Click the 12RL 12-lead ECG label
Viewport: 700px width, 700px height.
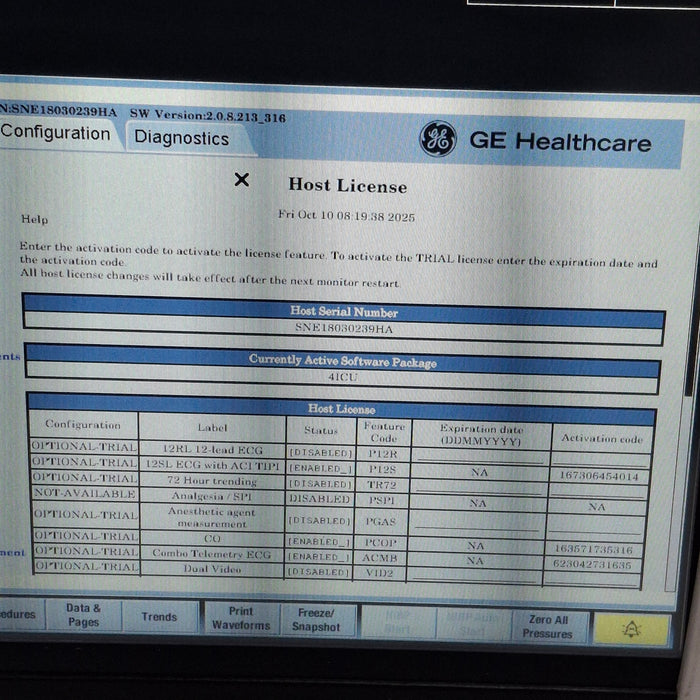[x=212, y=450]
